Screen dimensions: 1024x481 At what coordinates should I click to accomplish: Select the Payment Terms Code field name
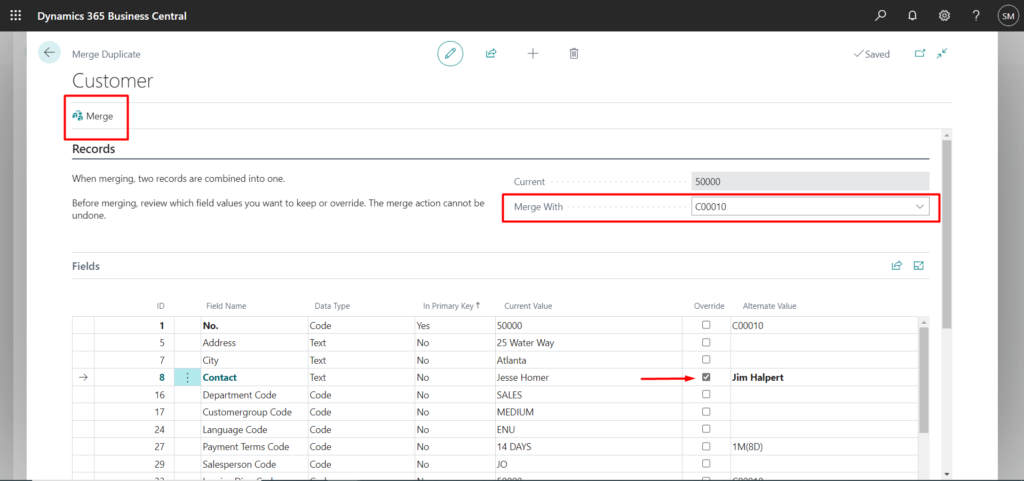[246, 447]
